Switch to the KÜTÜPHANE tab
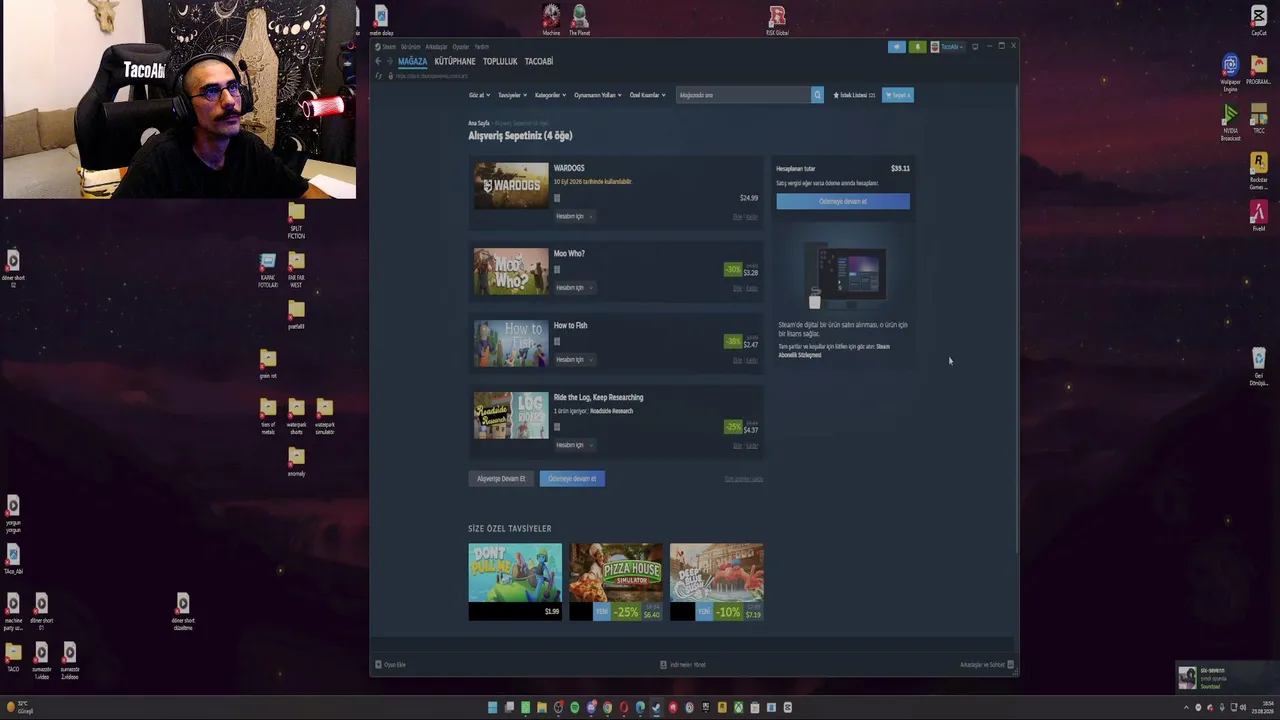The width and height of the screenshot is (1280, 720). click(x=455, y=62)
